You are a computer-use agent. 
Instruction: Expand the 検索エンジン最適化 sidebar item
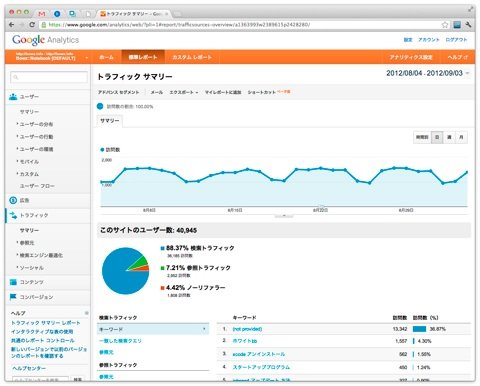click(x=41, y=255)
